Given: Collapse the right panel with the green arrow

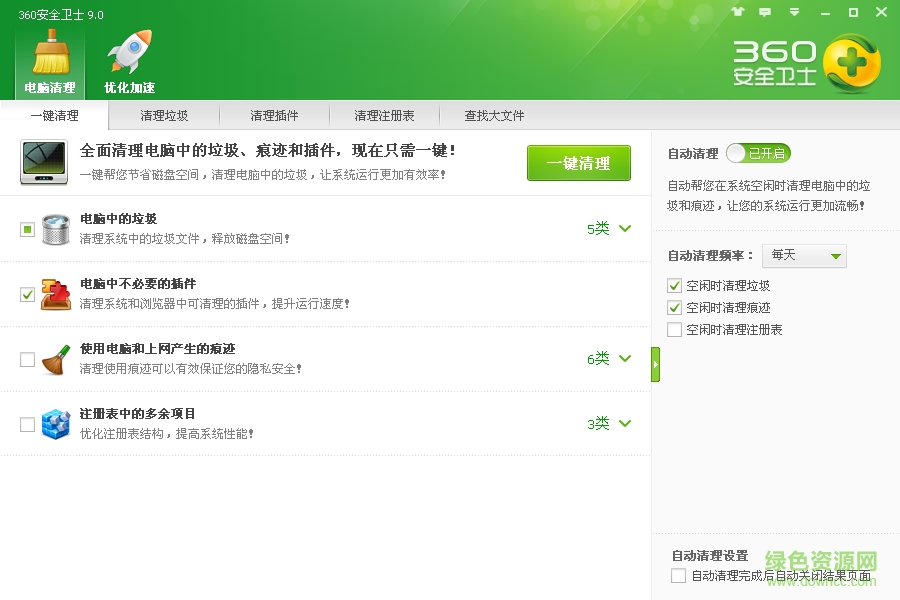Looking at the screenshot, I should click(x=655, y=364).
